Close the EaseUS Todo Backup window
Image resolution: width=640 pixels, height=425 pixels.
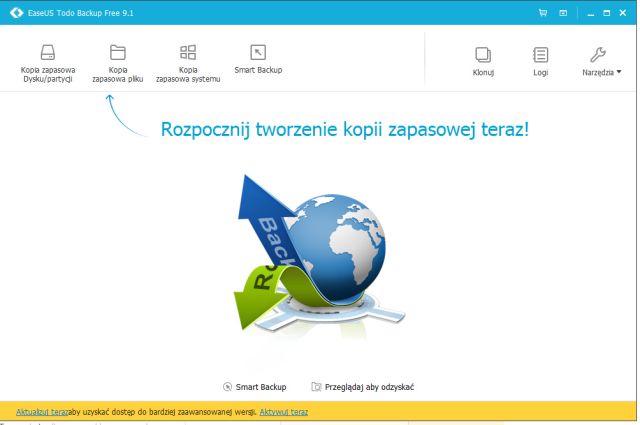(624, 13)
